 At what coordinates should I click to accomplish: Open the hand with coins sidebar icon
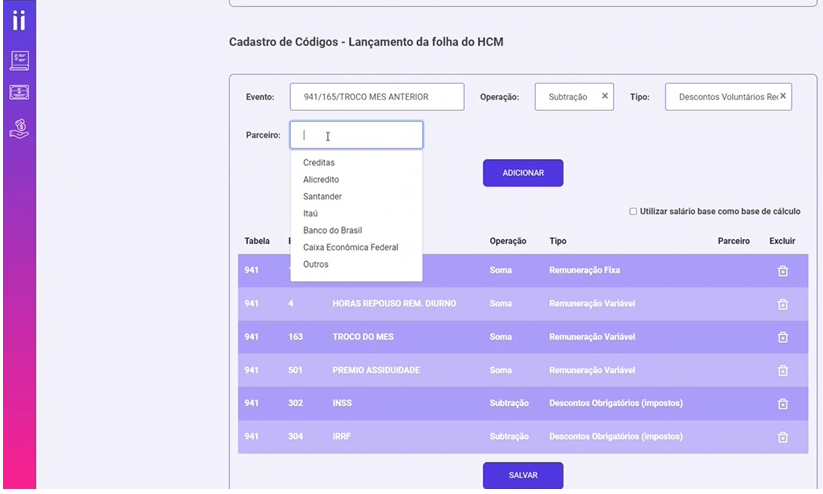[19, 127]
